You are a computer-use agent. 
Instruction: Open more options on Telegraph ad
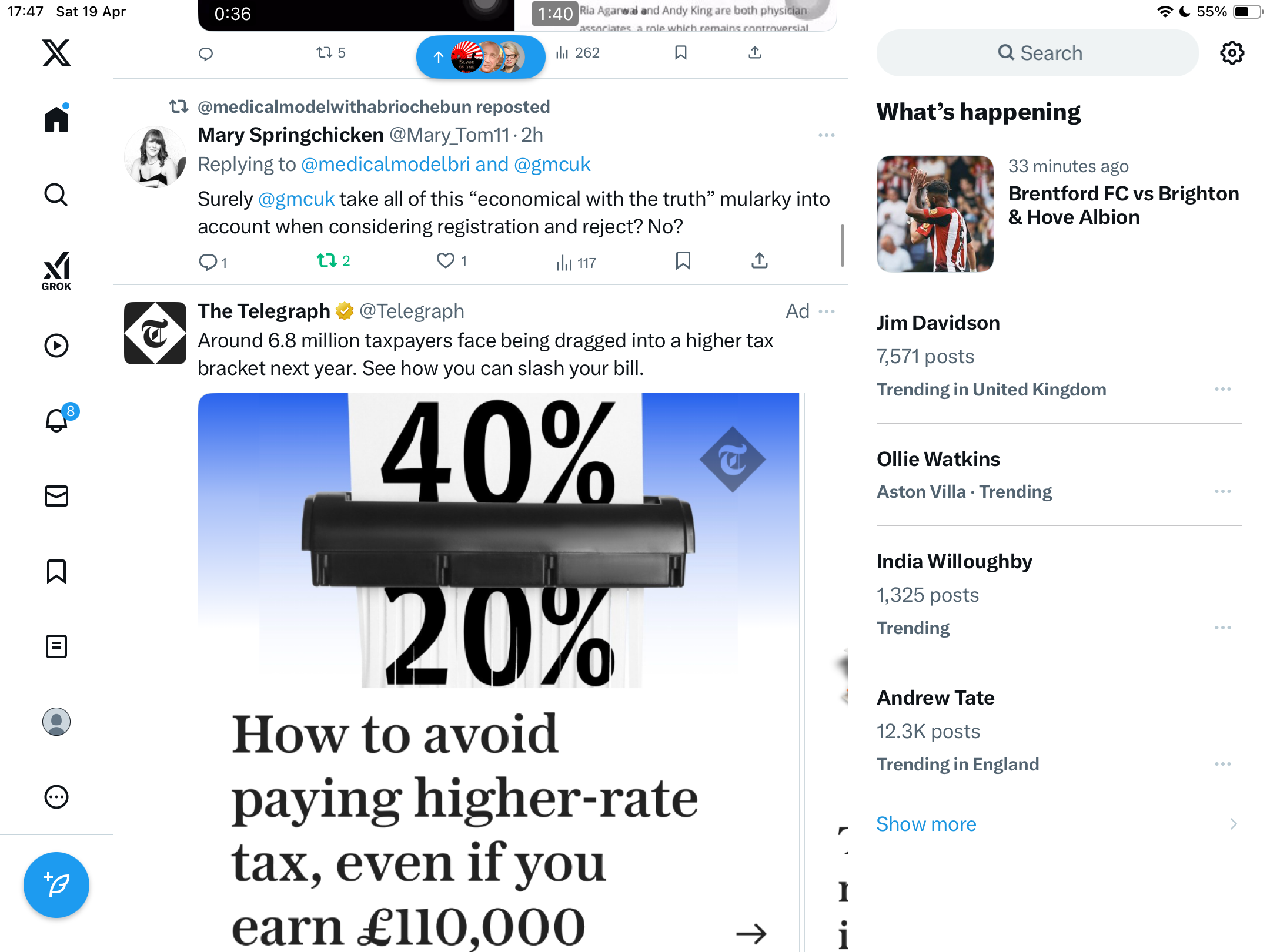click(826, 311)
